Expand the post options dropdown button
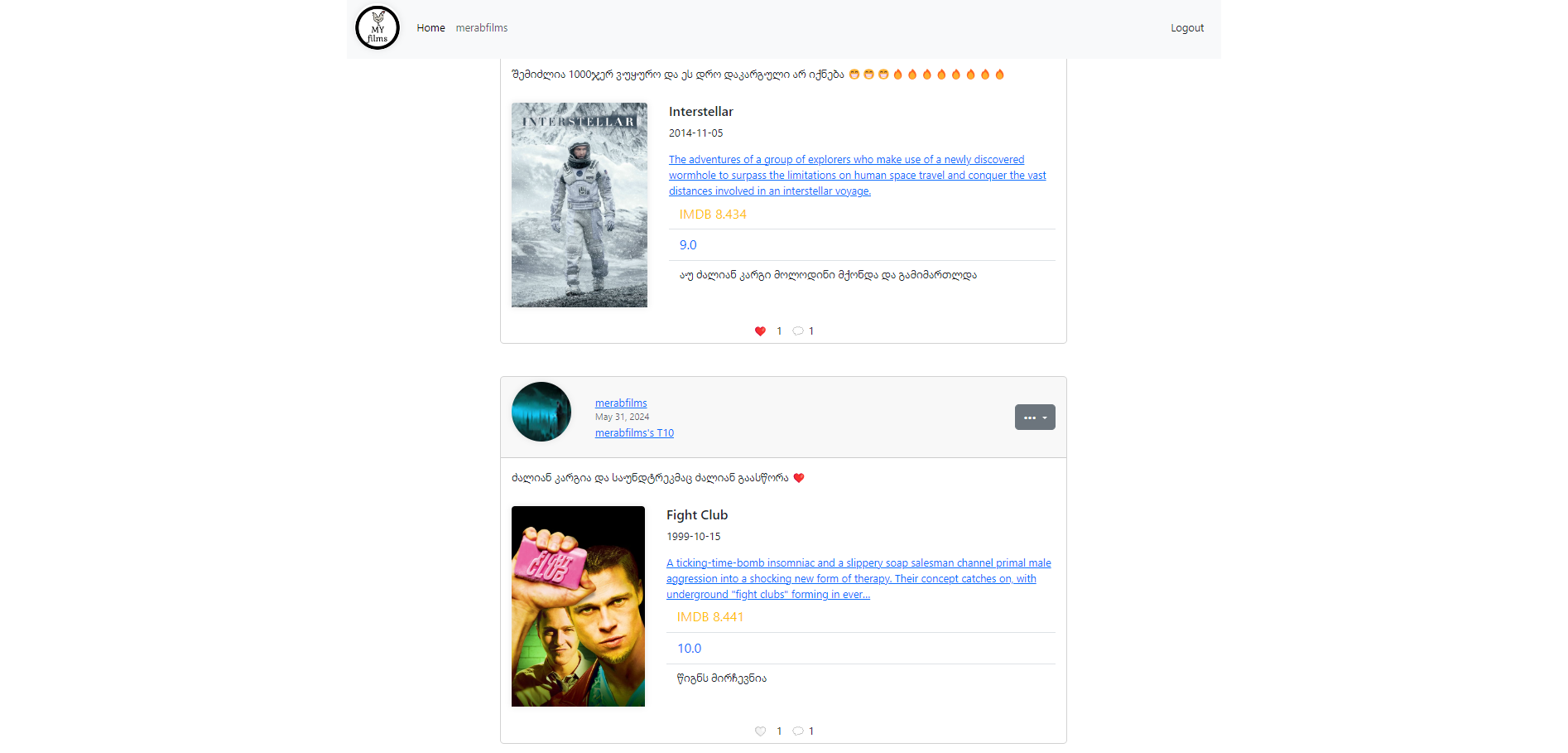This screenshot has height=753, width=1568. (x=1035, y=418)
